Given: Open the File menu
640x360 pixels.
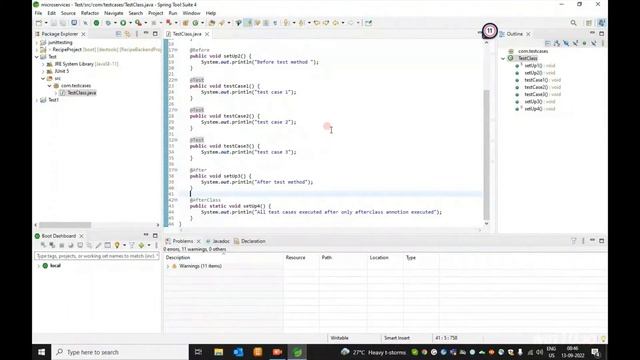Looking at the screenshot, I should [38, 13].
